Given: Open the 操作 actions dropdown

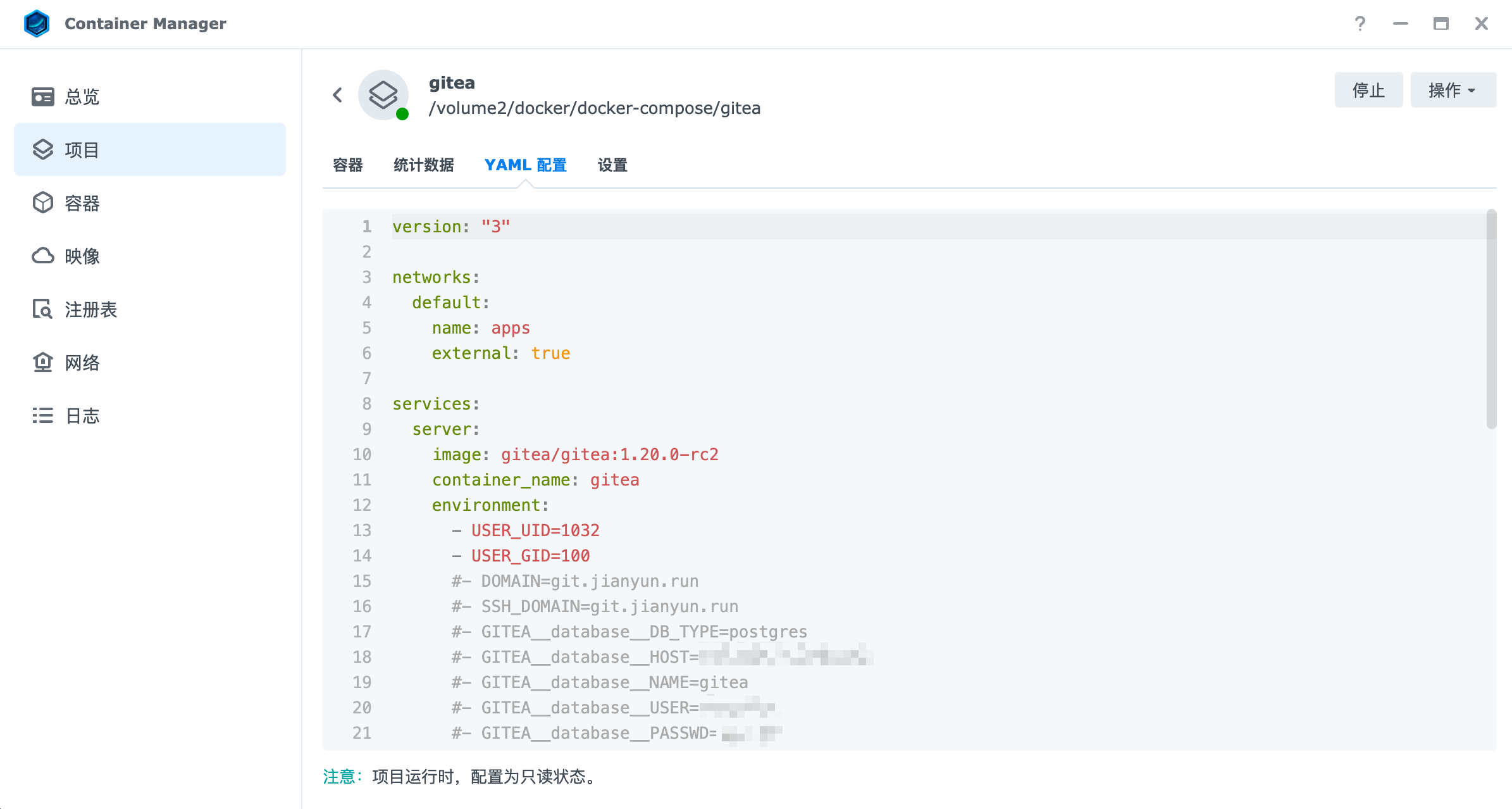Looking at the screenshot, I should pos(1453,90).
